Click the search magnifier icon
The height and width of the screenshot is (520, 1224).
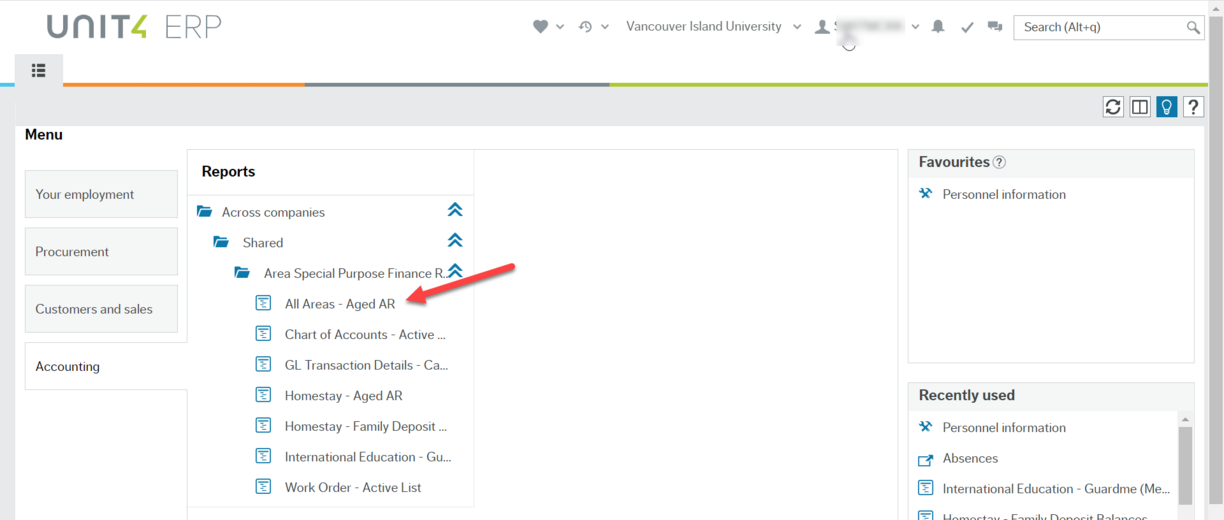[1193, 28]
